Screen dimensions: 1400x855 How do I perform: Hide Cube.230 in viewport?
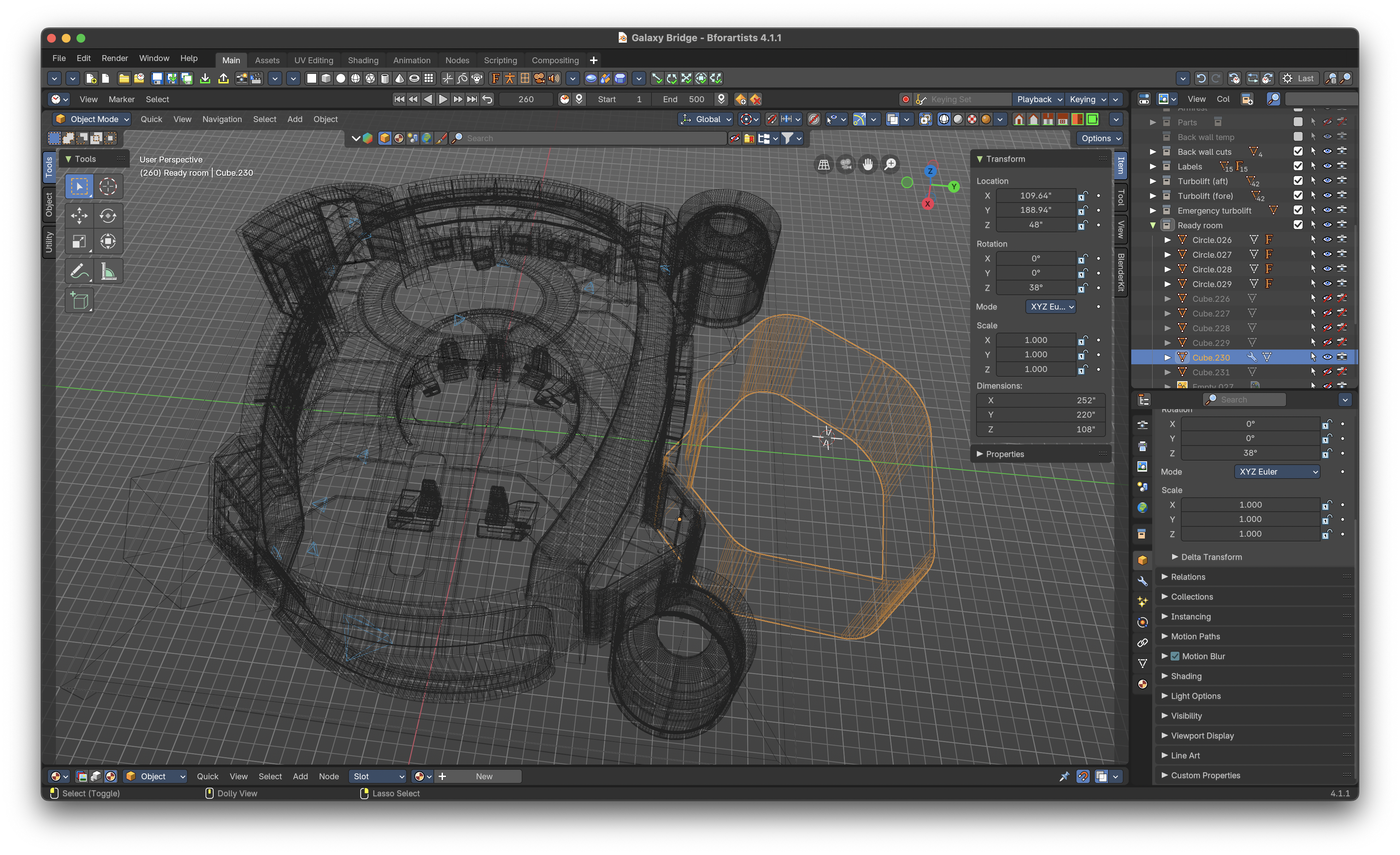click(x=1327, y=357)
